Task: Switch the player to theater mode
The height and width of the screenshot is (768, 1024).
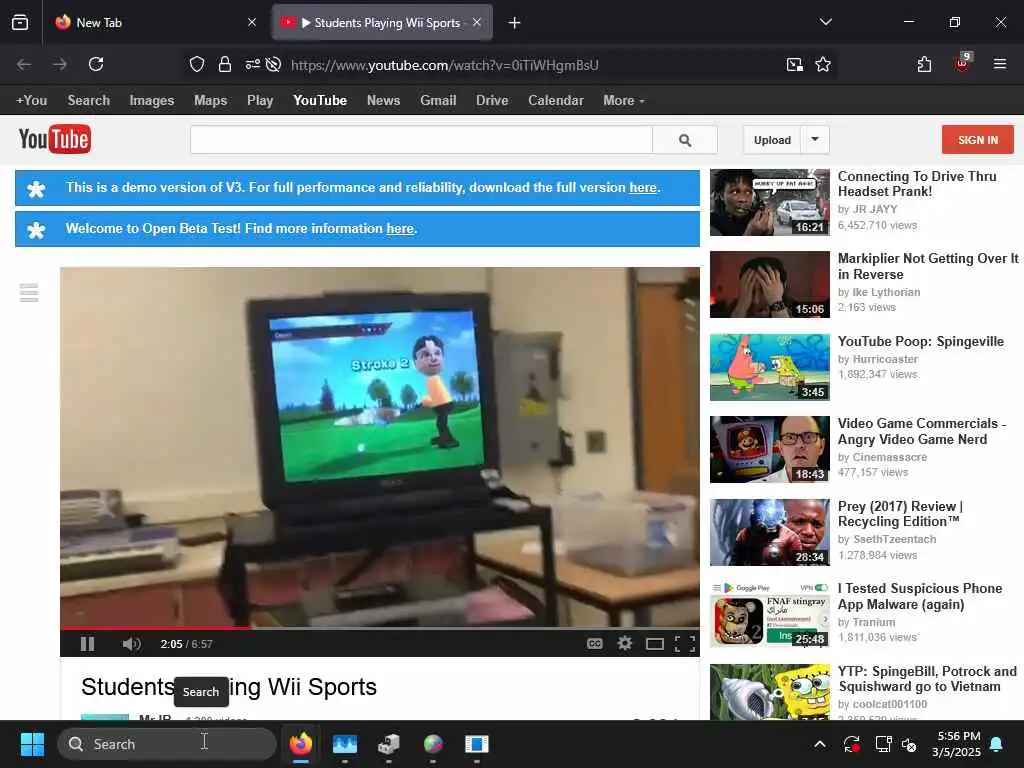Action: [x=654, y=644]
